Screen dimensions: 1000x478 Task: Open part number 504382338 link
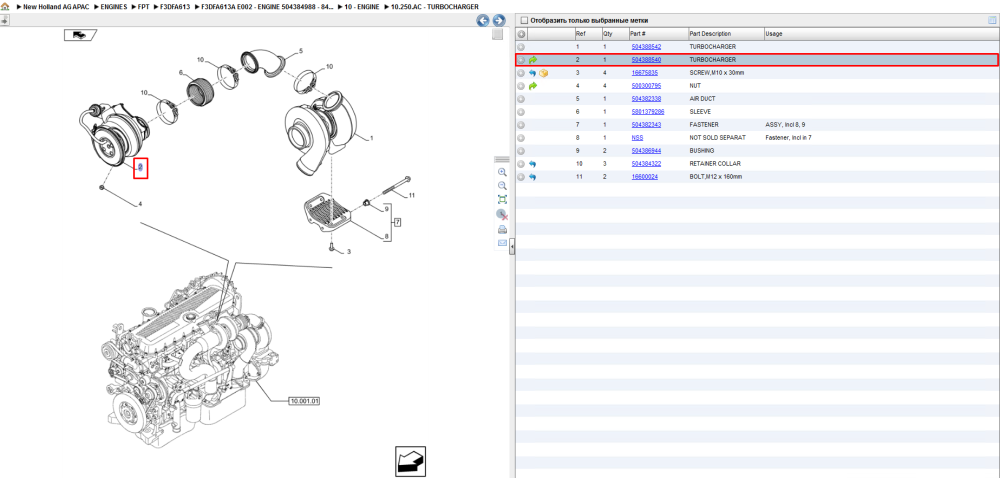pyautogui.click(x=646, y=99)
